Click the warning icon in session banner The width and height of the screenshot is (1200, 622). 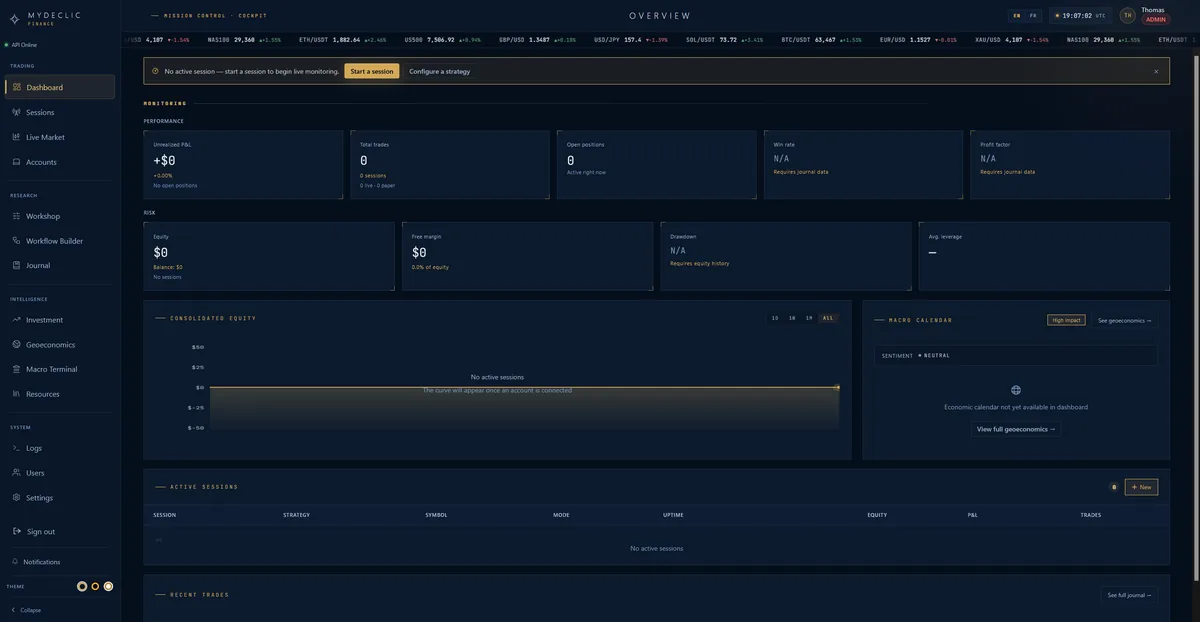pyautogui.click(x=155, y=71)
